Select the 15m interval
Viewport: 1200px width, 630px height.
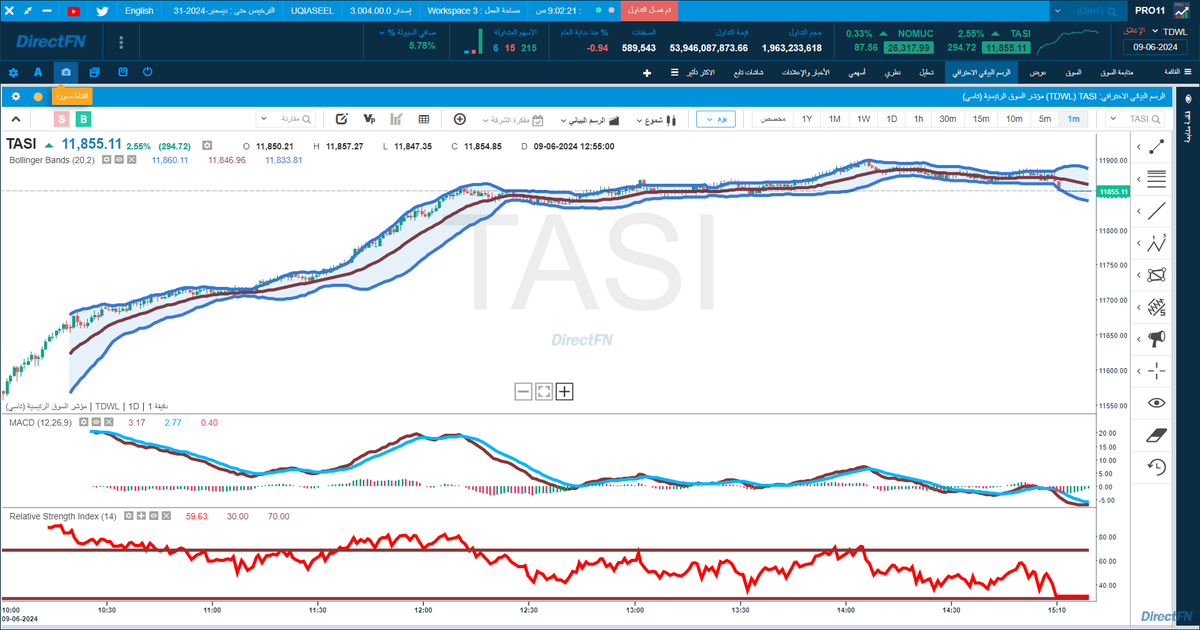point(981,119)
